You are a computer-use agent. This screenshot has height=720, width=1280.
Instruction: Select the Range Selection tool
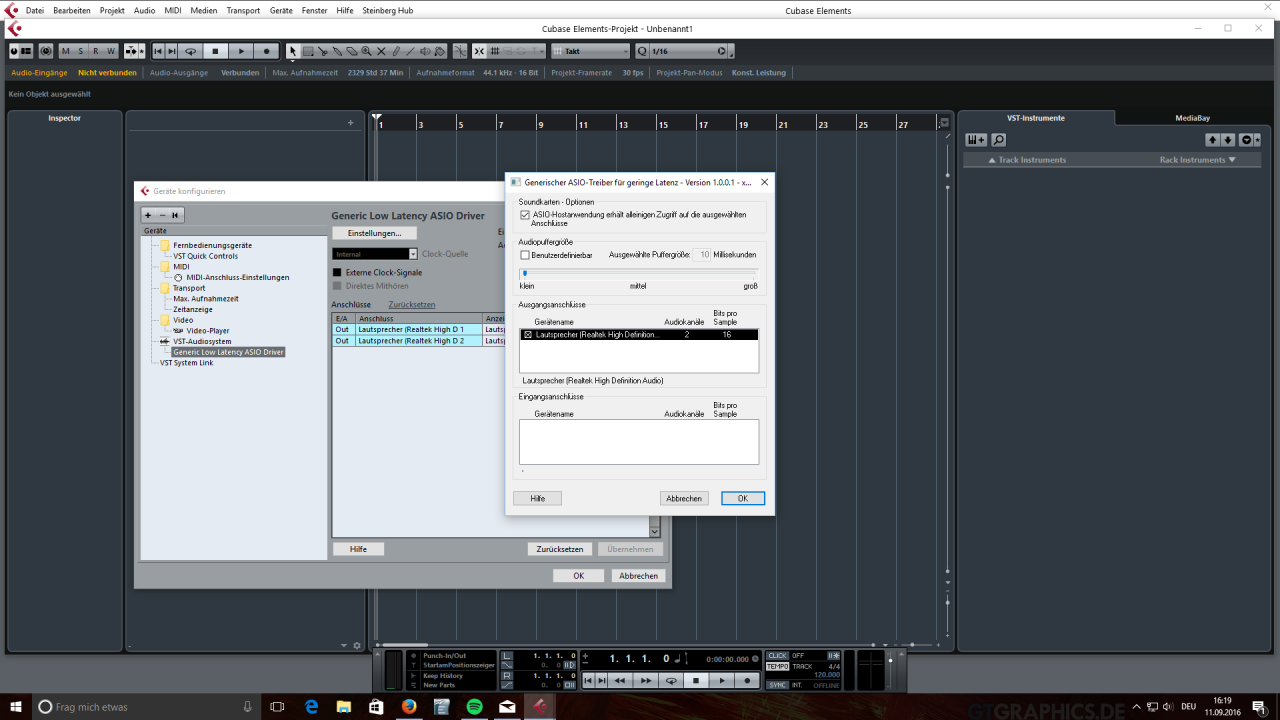pyautogui.click(x=308, y=51)
